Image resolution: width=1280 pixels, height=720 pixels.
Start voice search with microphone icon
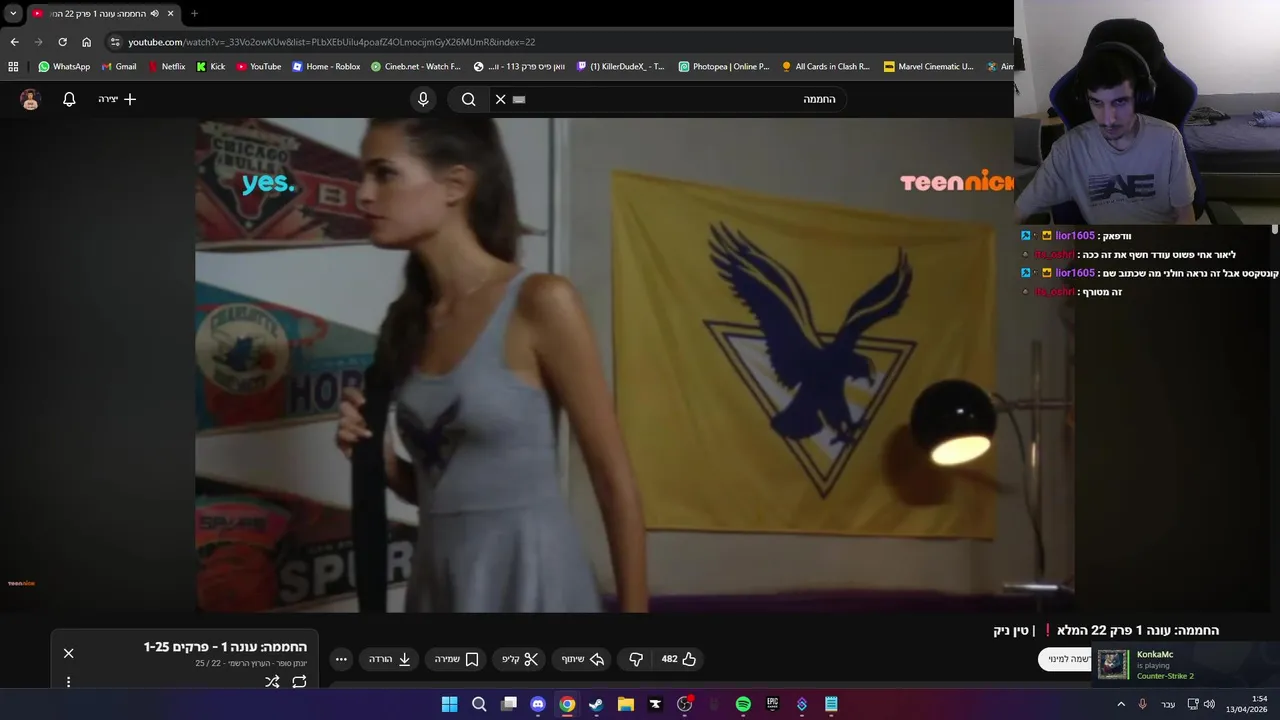pyautogui.click(x=423, y=99)
